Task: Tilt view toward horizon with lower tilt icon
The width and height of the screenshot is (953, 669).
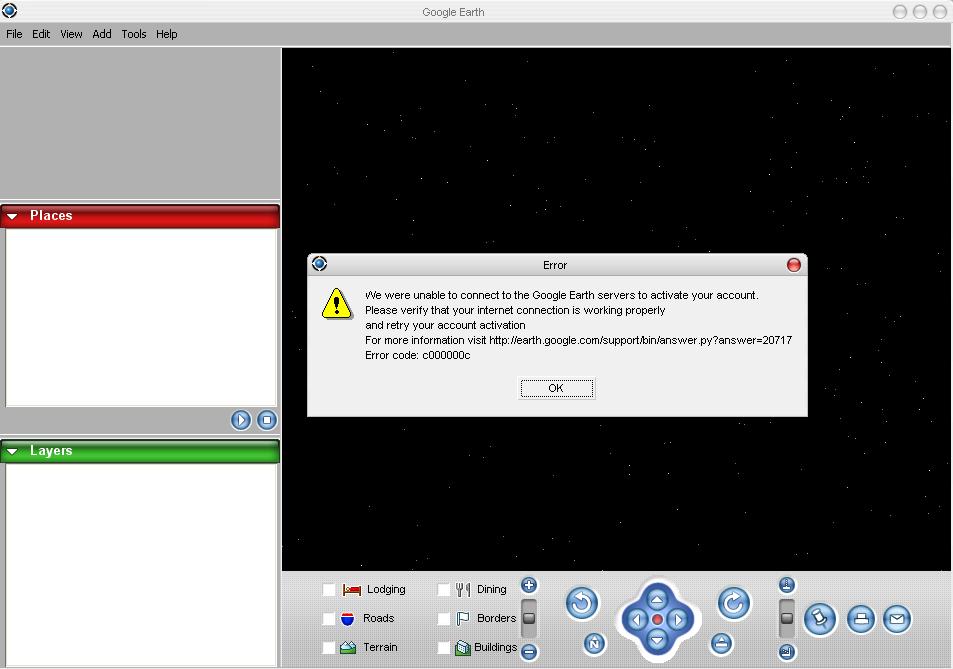Action: pyautogui.click(x=786, y=652)
